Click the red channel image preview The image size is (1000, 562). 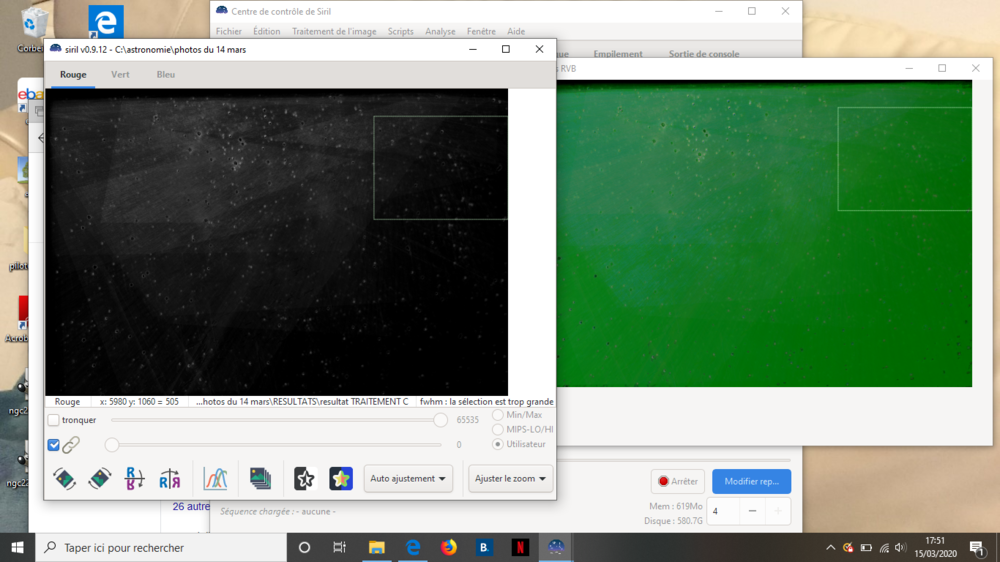click(277, 242)
